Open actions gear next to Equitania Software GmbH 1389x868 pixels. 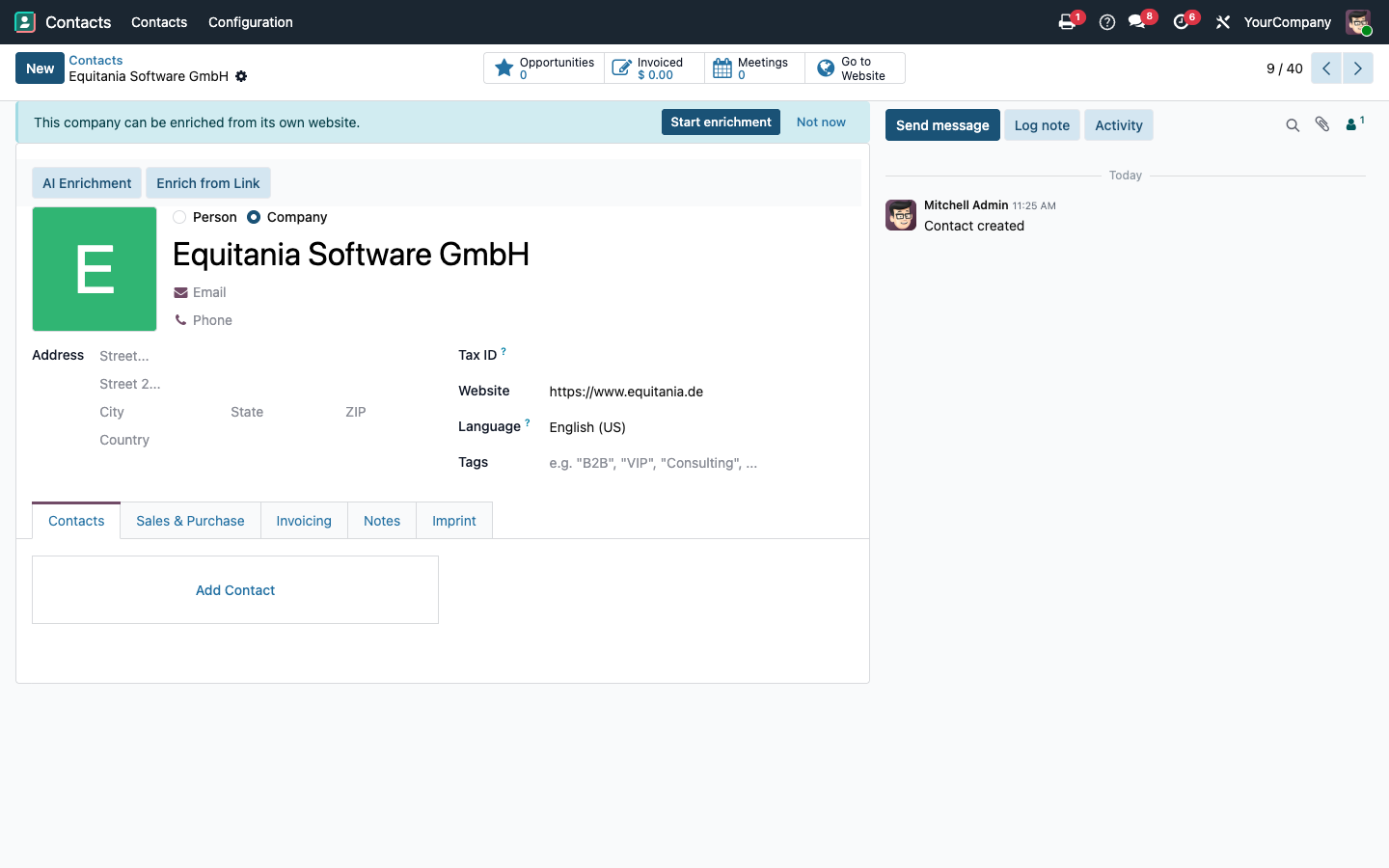pyautogui.click(x=241, y=76)
